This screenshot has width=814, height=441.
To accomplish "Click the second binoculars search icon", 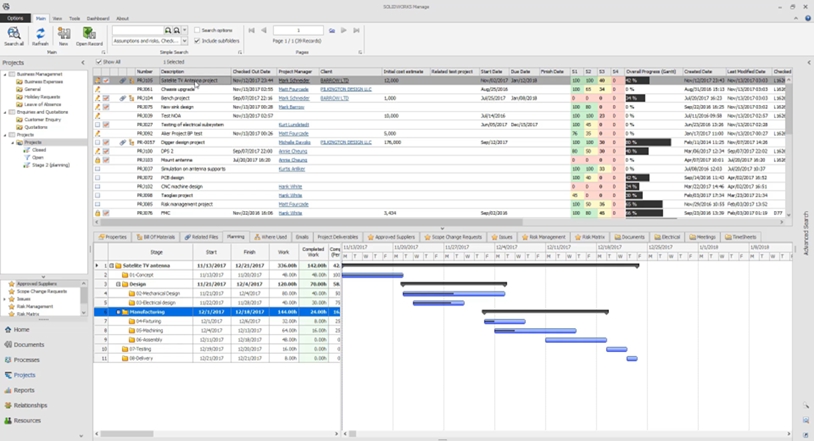I will 177,31.
